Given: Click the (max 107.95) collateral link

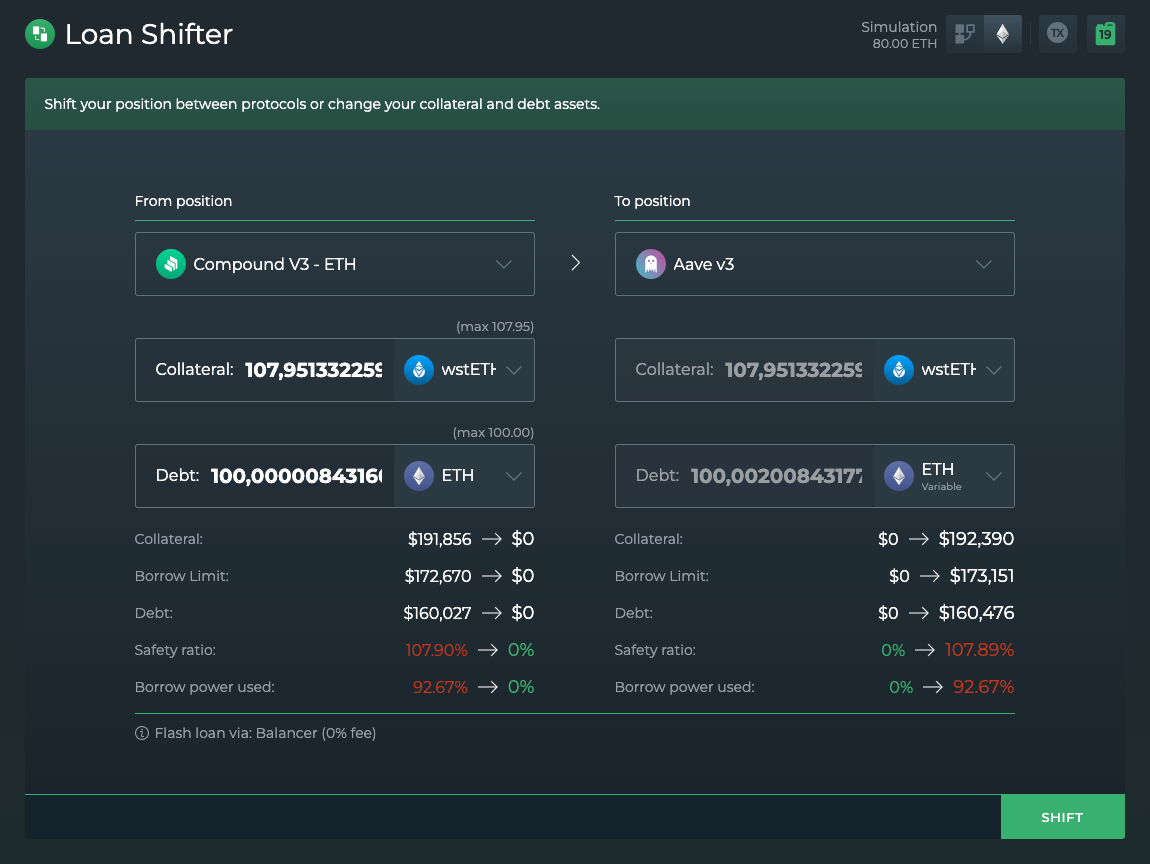Looking at the screenshot, I should [495, 326].
